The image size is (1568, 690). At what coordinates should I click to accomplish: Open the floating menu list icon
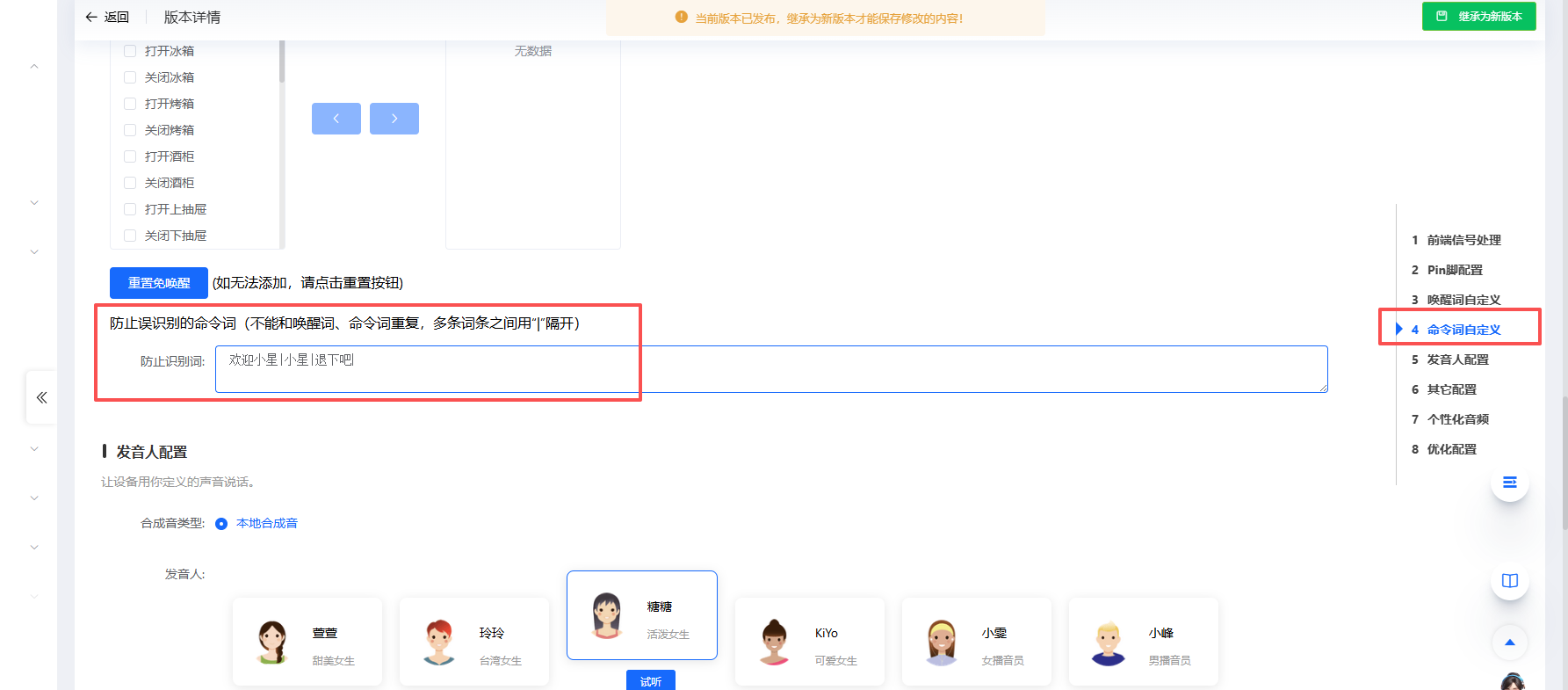(x=1510, y=483)
